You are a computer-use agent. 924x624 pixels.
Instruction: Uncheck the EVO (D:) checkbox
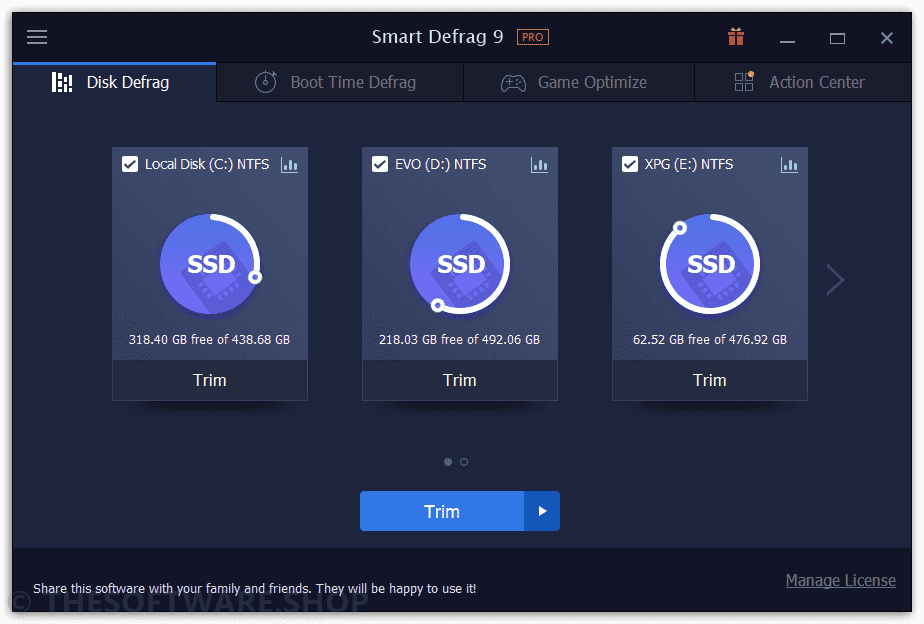pos(380,164)
